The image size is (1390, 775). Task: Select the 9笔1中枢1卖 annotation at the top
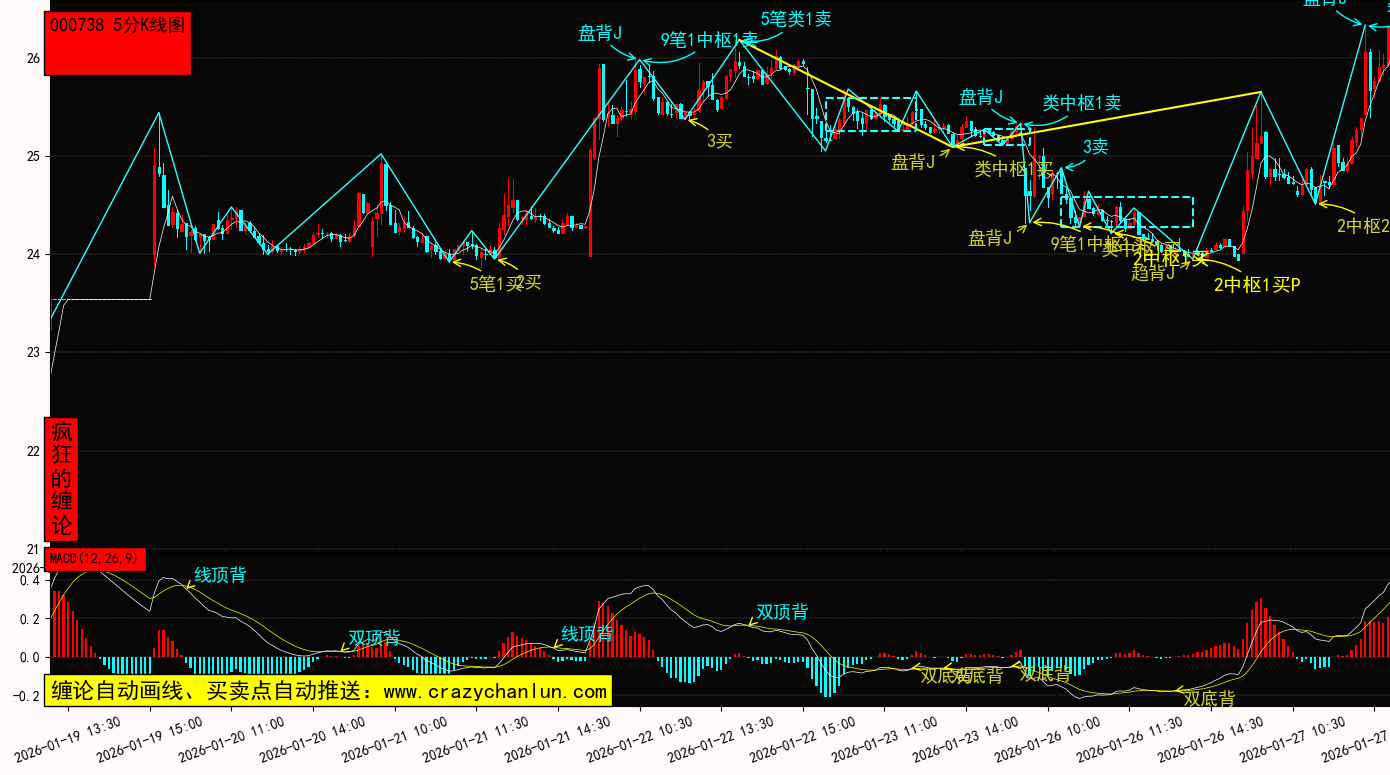point(708,40)
